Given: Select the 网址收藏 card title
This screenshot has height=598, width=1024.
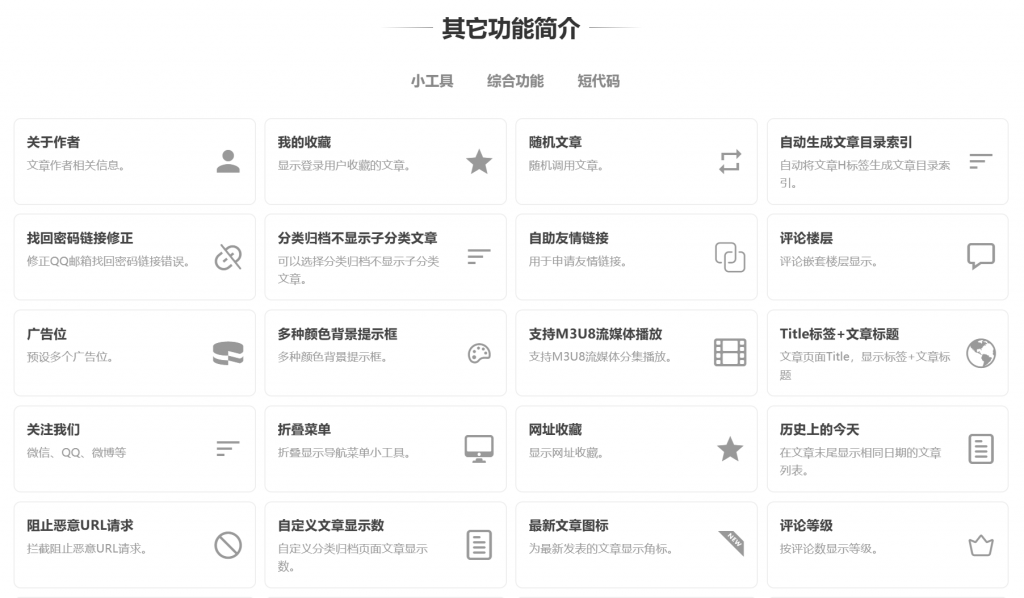Looking at the screenshot, I should 555,429.
